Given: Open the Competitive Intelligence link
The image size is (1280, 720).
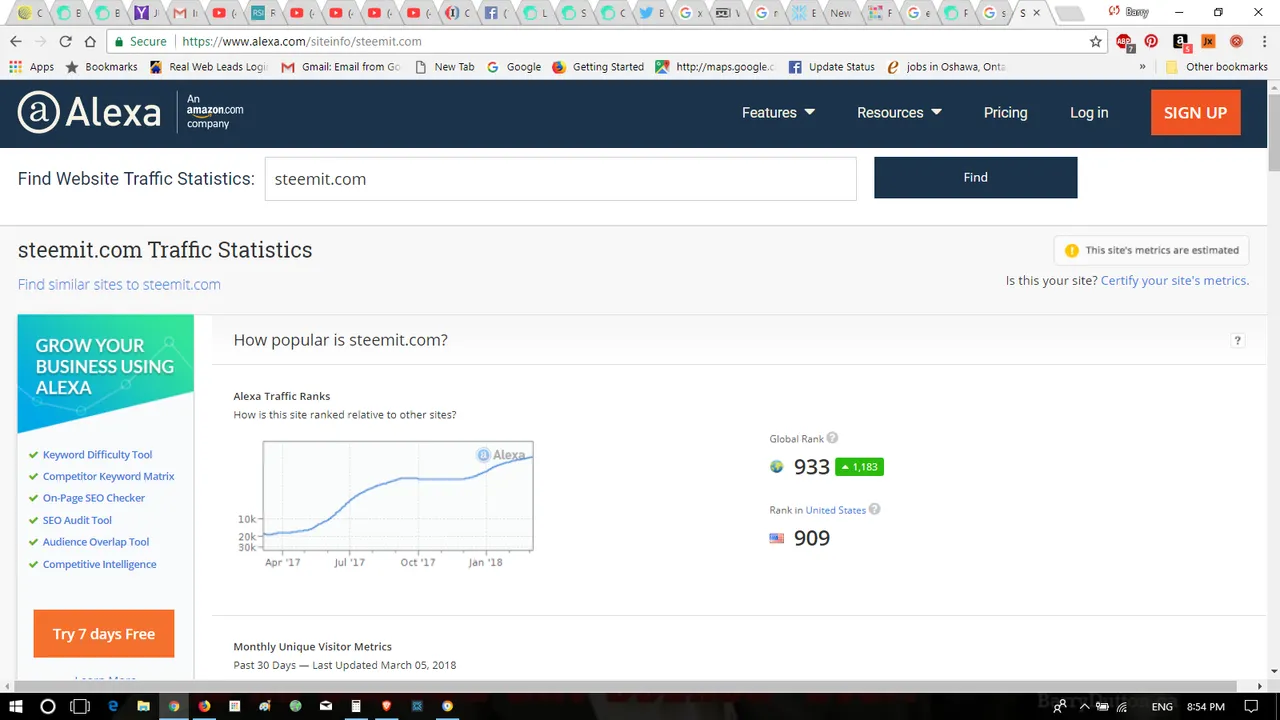Looking at the screenshot, I should [x=99, y=564].
